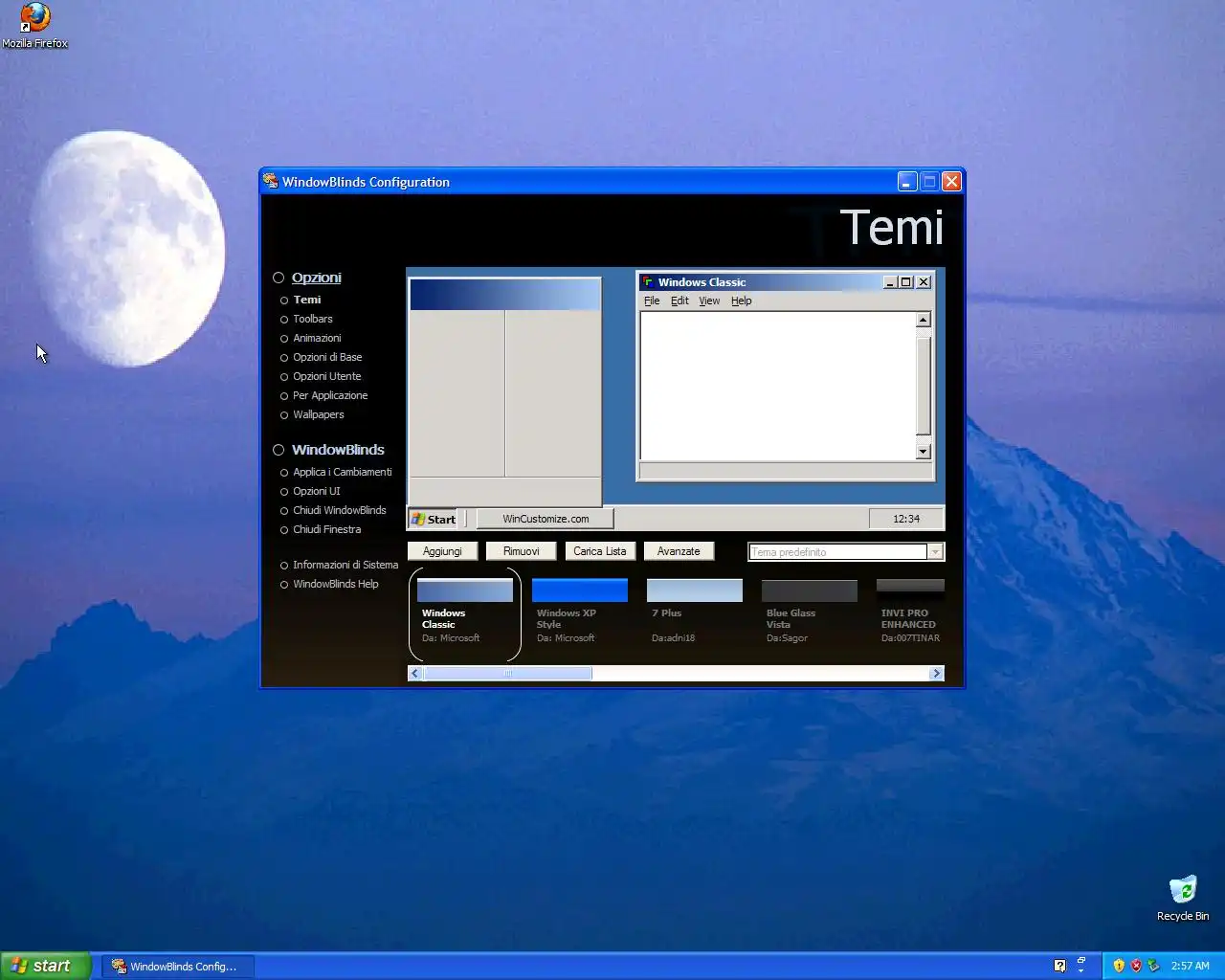The image size is (1225, 980).
Task: Click the Opzioni section heading
Action: tap(317, 278)
